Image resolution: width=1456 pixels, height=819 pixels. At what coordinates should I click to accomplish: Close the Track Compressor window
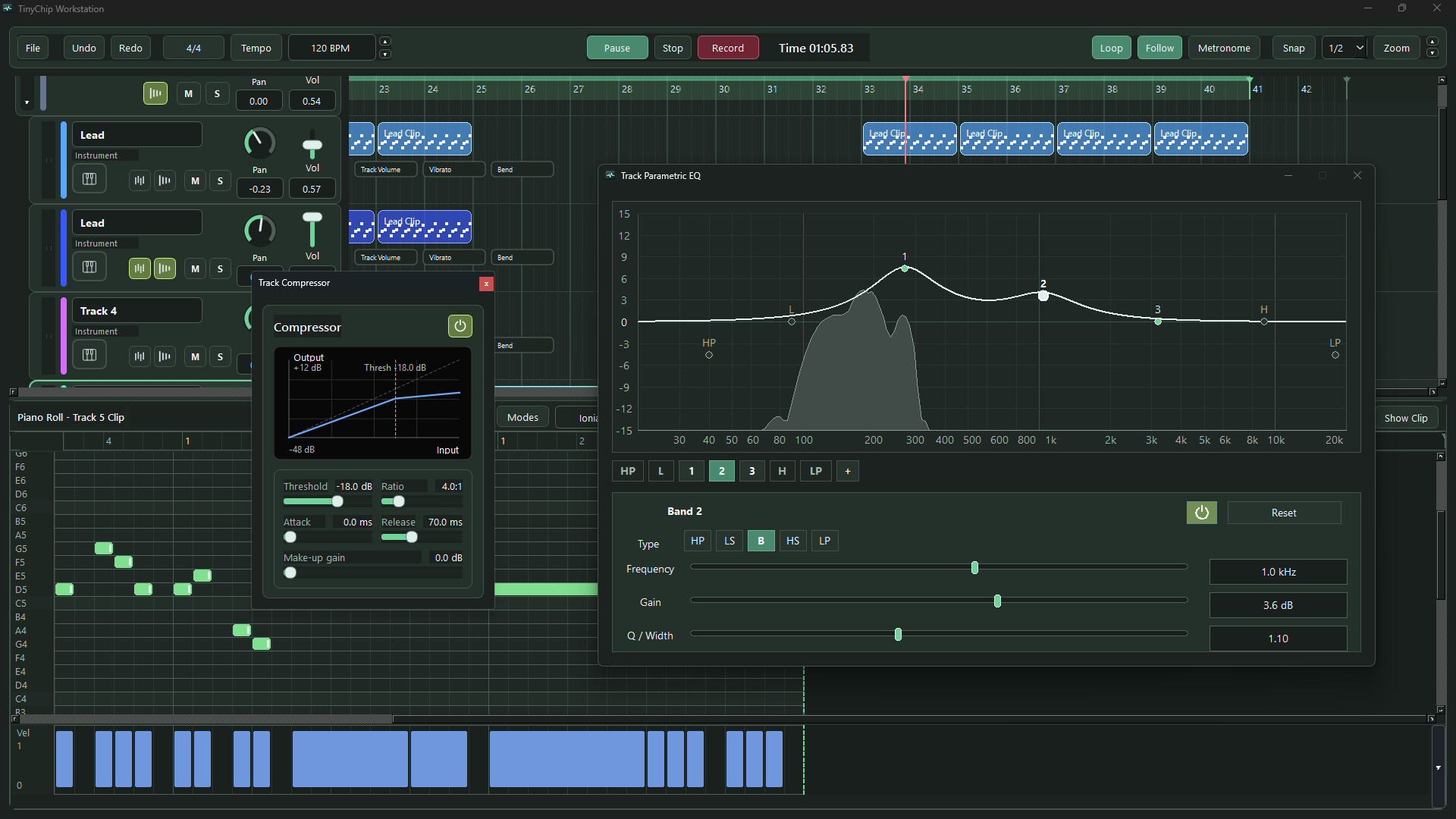pos(486,284)
